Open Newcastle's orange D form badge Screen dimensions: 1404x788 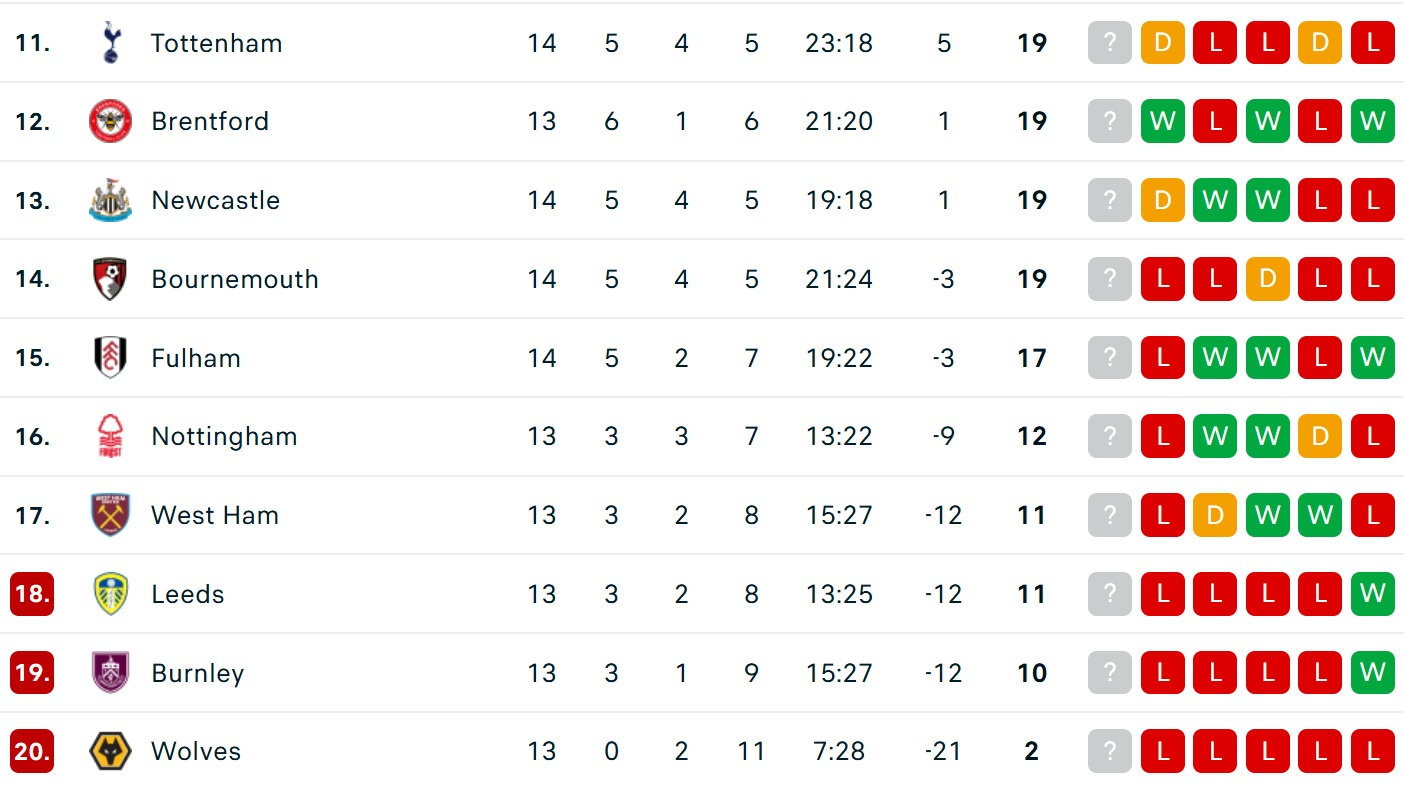[x=1162, y=200]
